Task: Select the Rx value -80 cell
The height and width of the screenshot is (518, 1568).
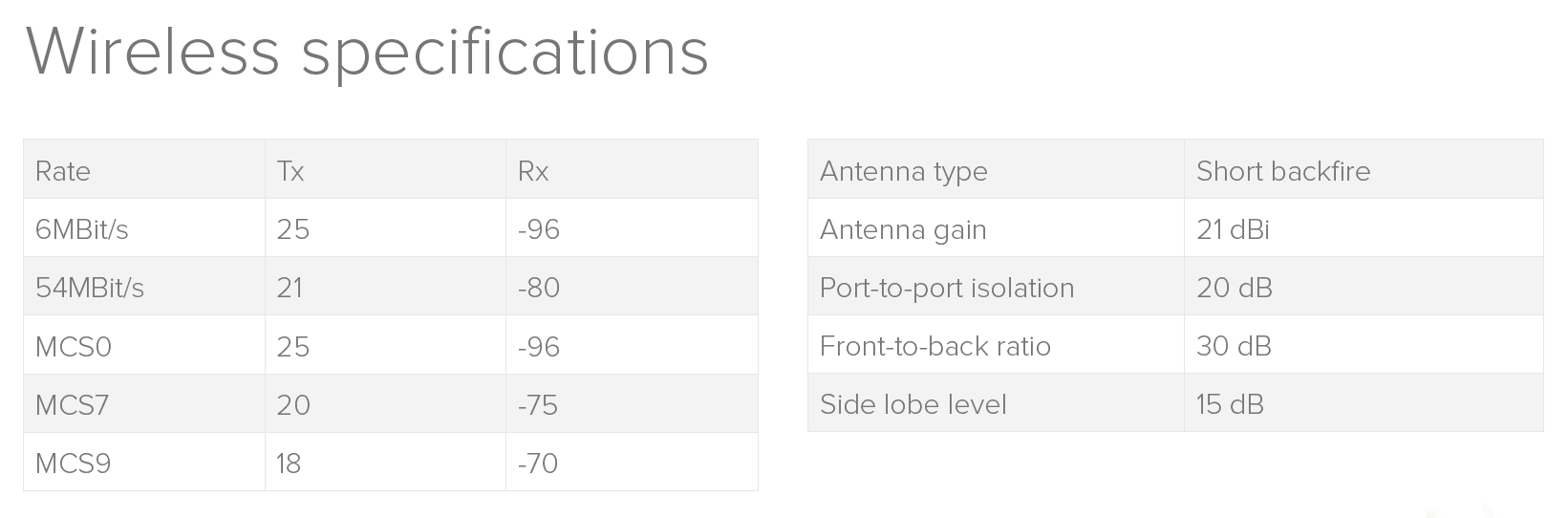Action: coord(539,288)
